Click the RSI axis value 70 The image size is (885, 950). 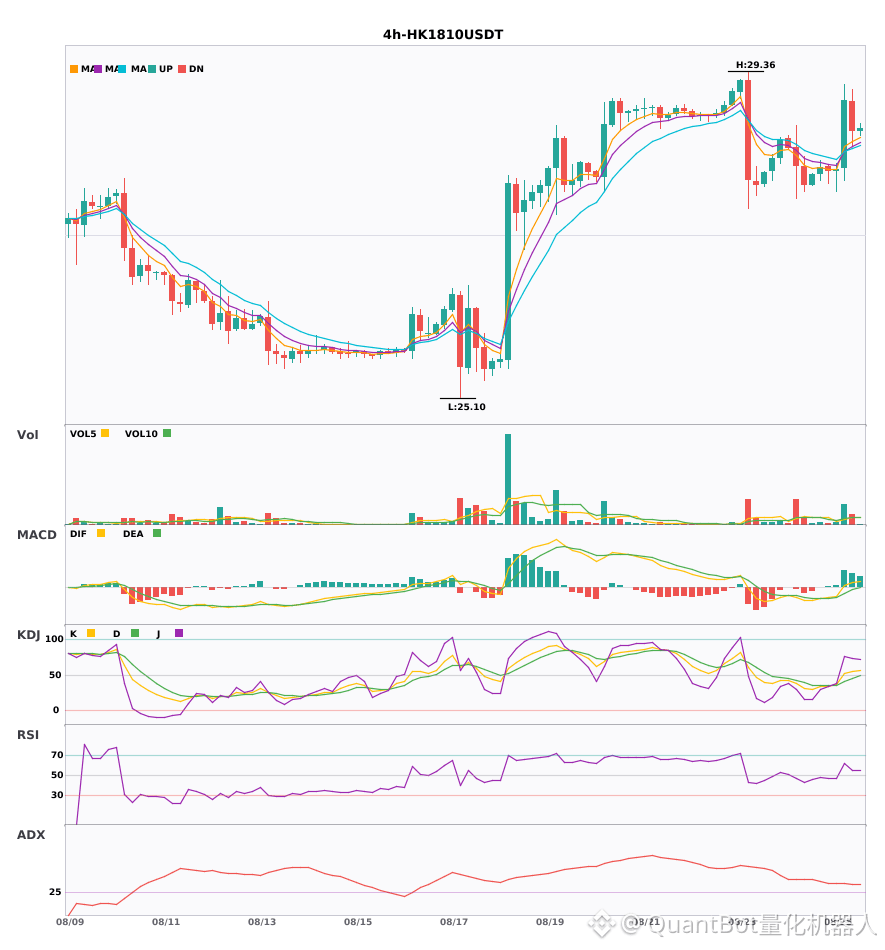coord(57,755)
